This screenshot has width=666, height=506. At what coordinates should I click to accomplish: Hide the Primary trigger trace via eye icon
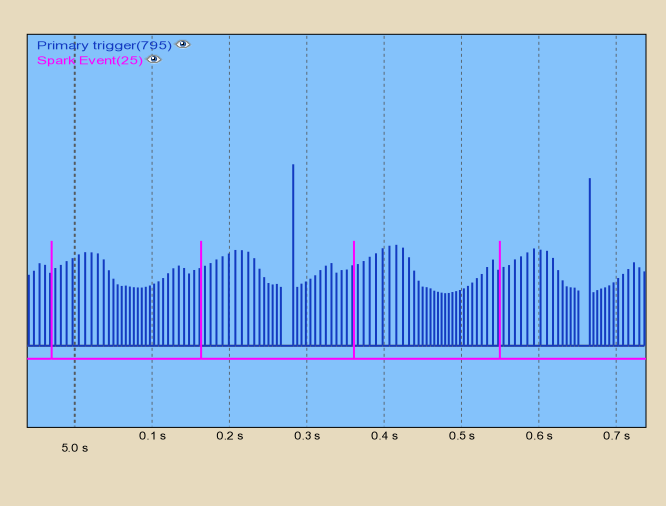coord(182,45)
